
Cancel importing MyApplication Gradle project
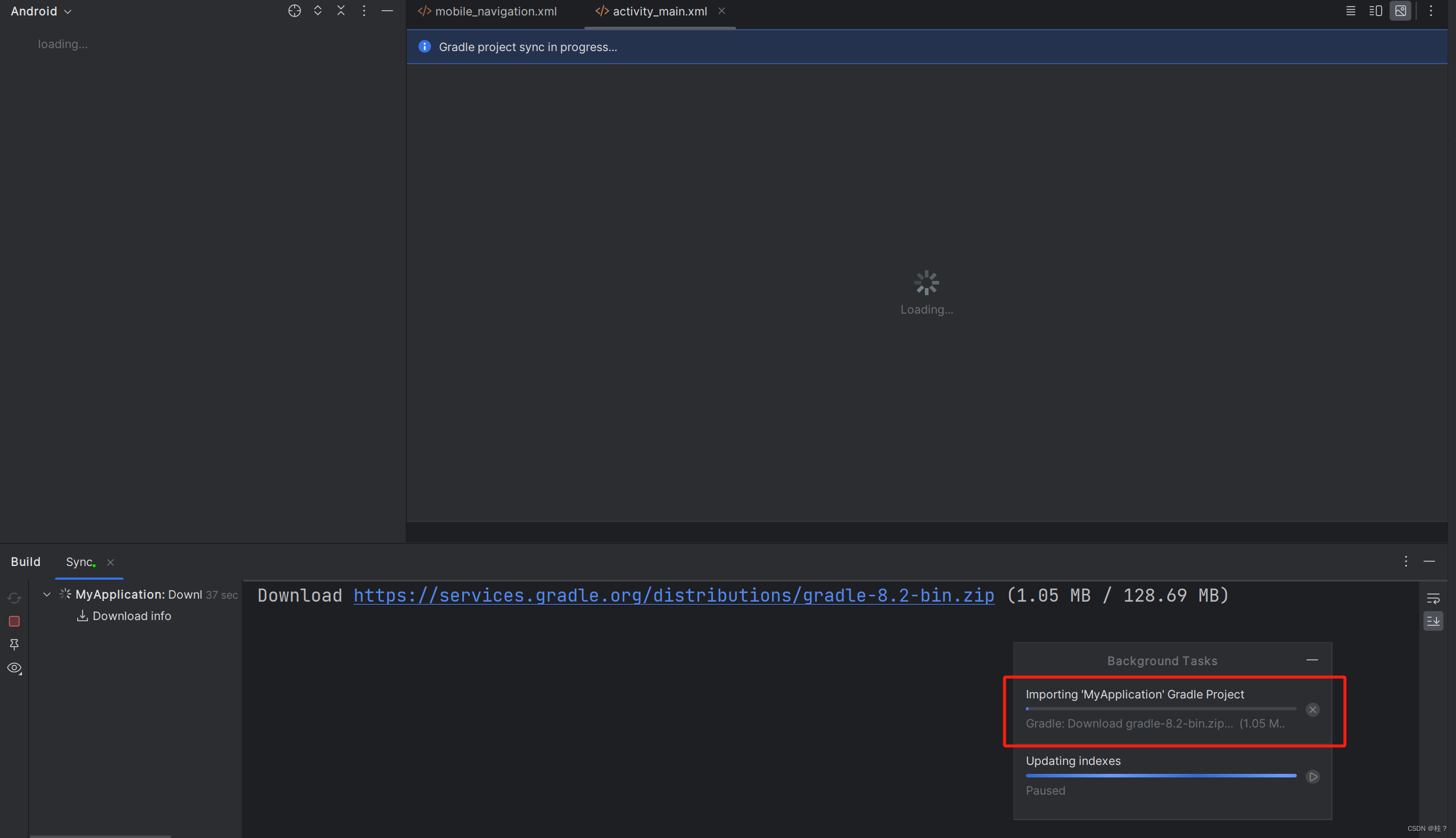click(1312, 709)
